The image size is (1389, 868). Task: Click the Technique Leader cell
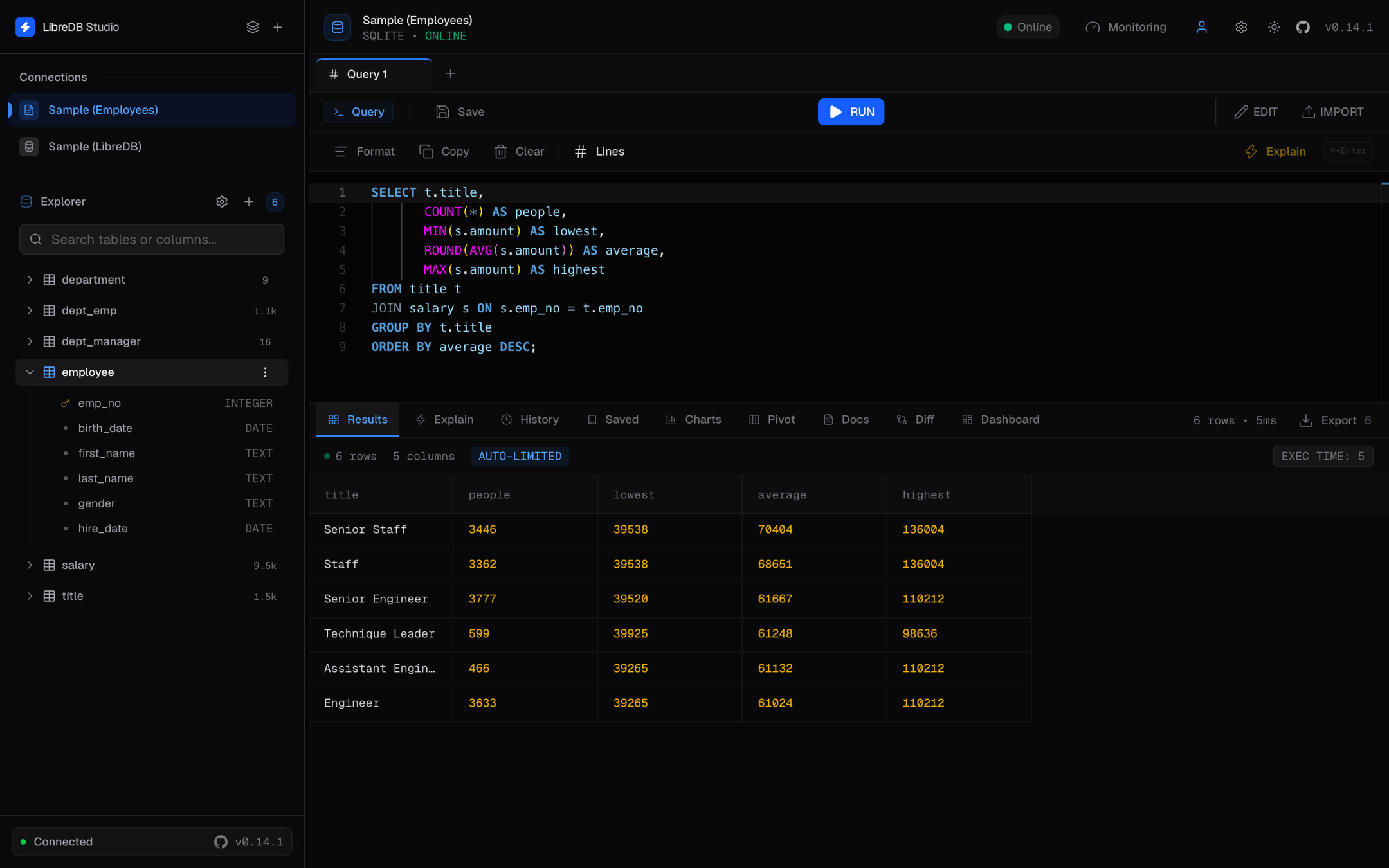[379, 634]
